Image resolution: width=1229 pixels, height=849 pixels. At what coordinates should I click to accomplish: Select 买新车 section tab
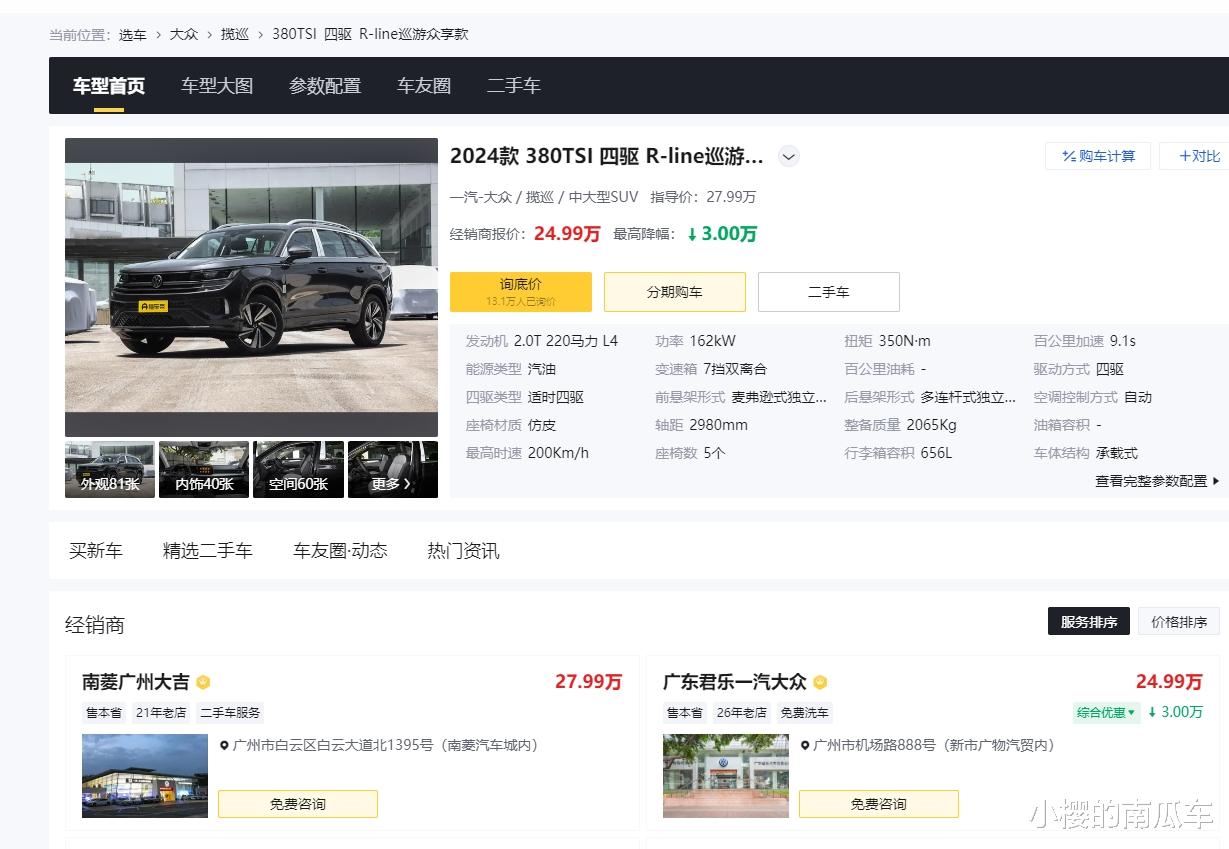click(x=96, y=550)
